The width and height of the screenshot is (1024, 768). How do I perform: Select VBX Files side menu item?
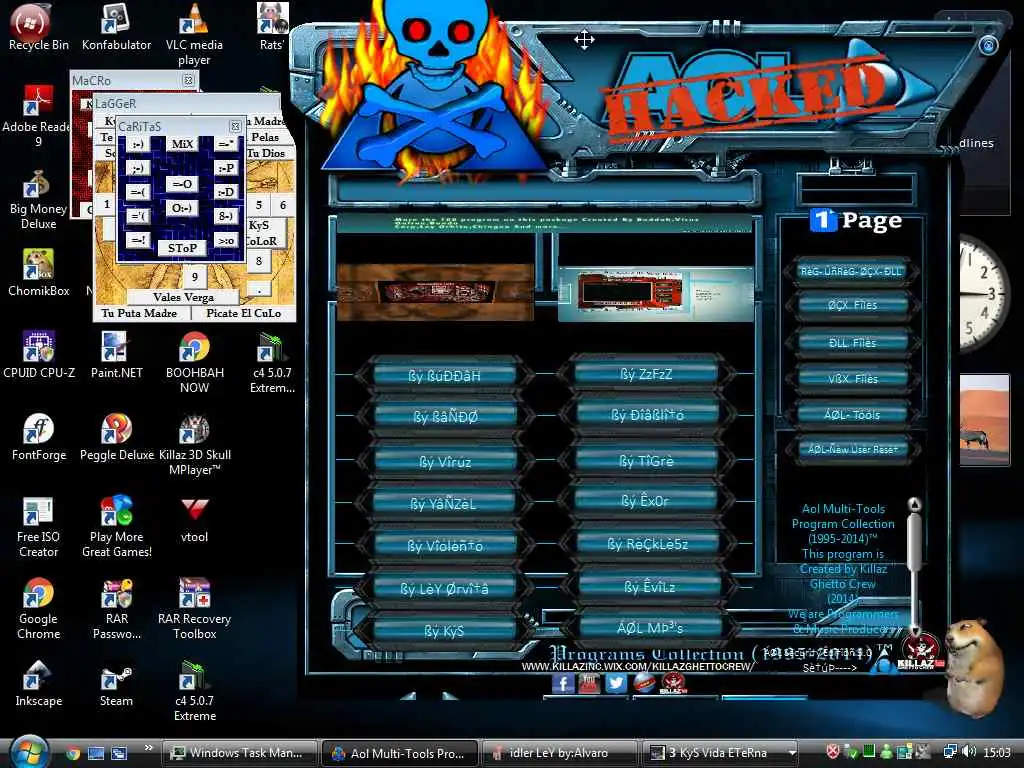[x=852, y=378]
